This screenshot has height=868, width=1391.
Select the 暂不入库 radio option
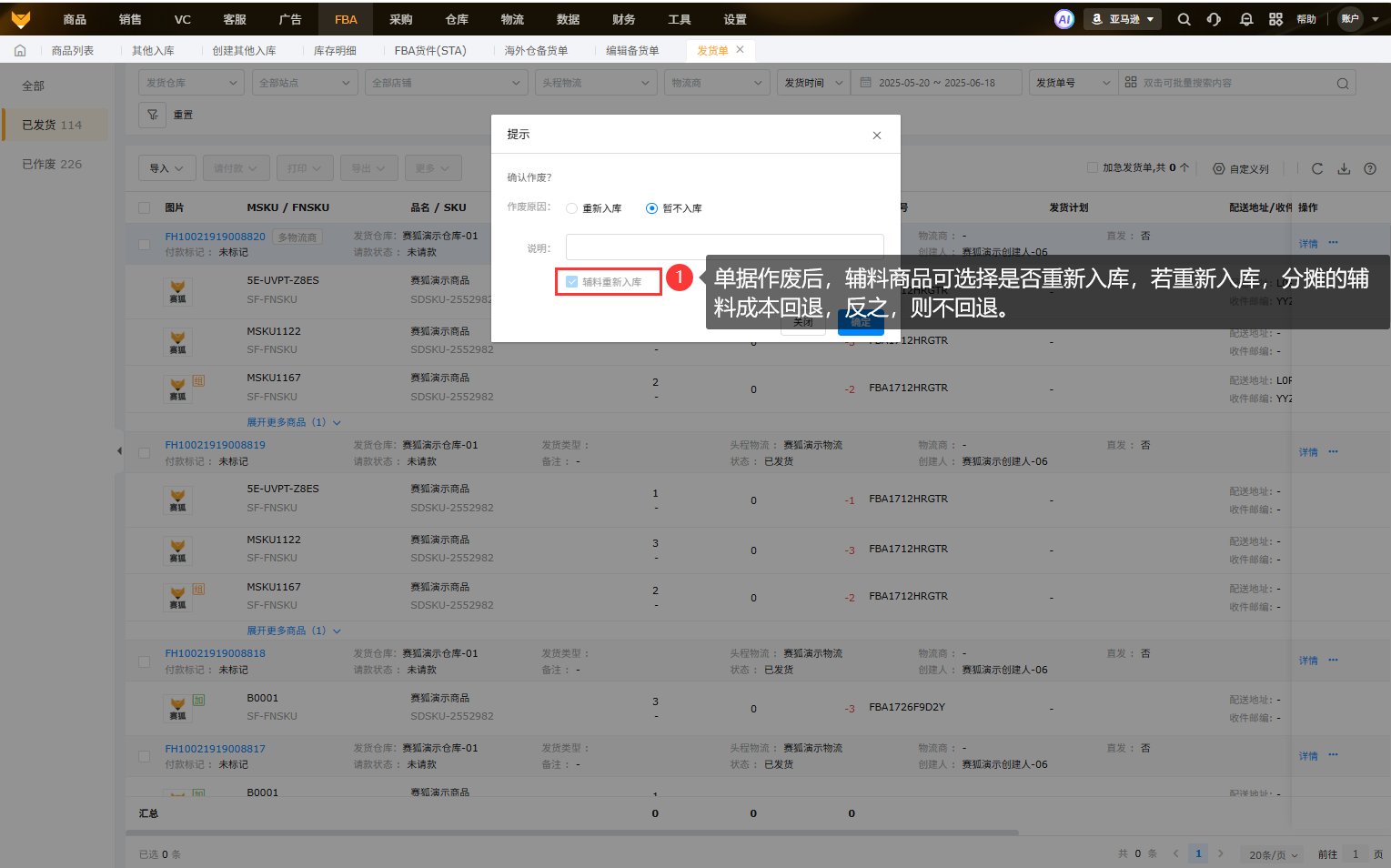[651, 208]
